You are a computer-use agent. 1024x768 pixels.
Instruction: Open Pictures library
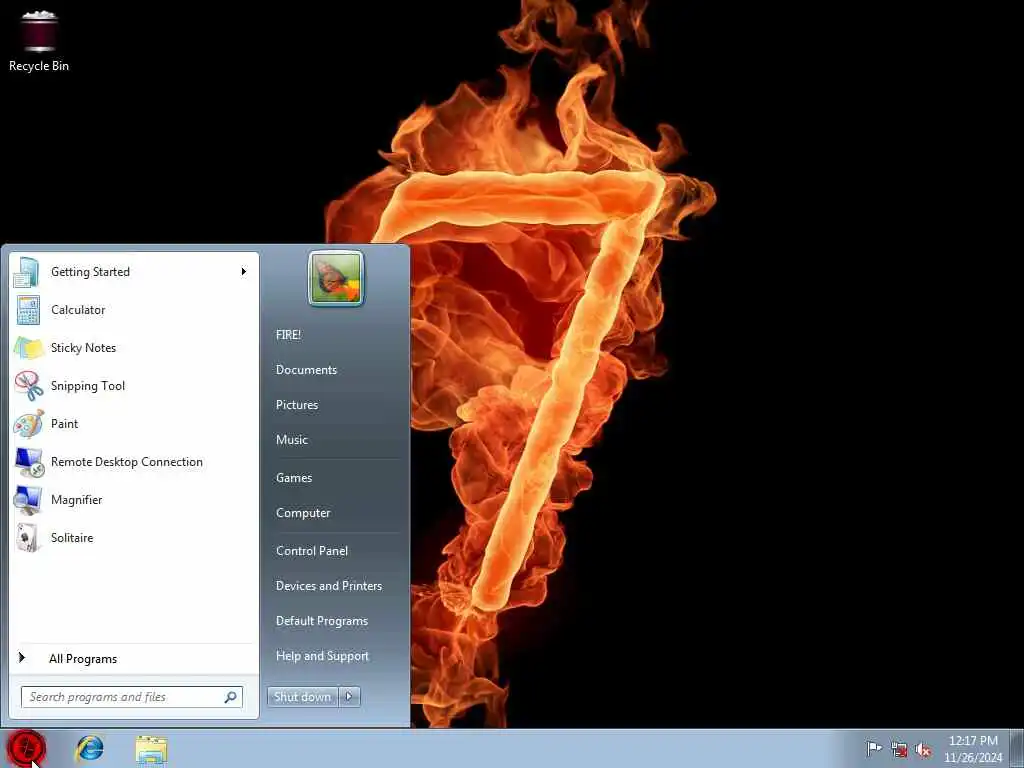[x=297, y=405]
